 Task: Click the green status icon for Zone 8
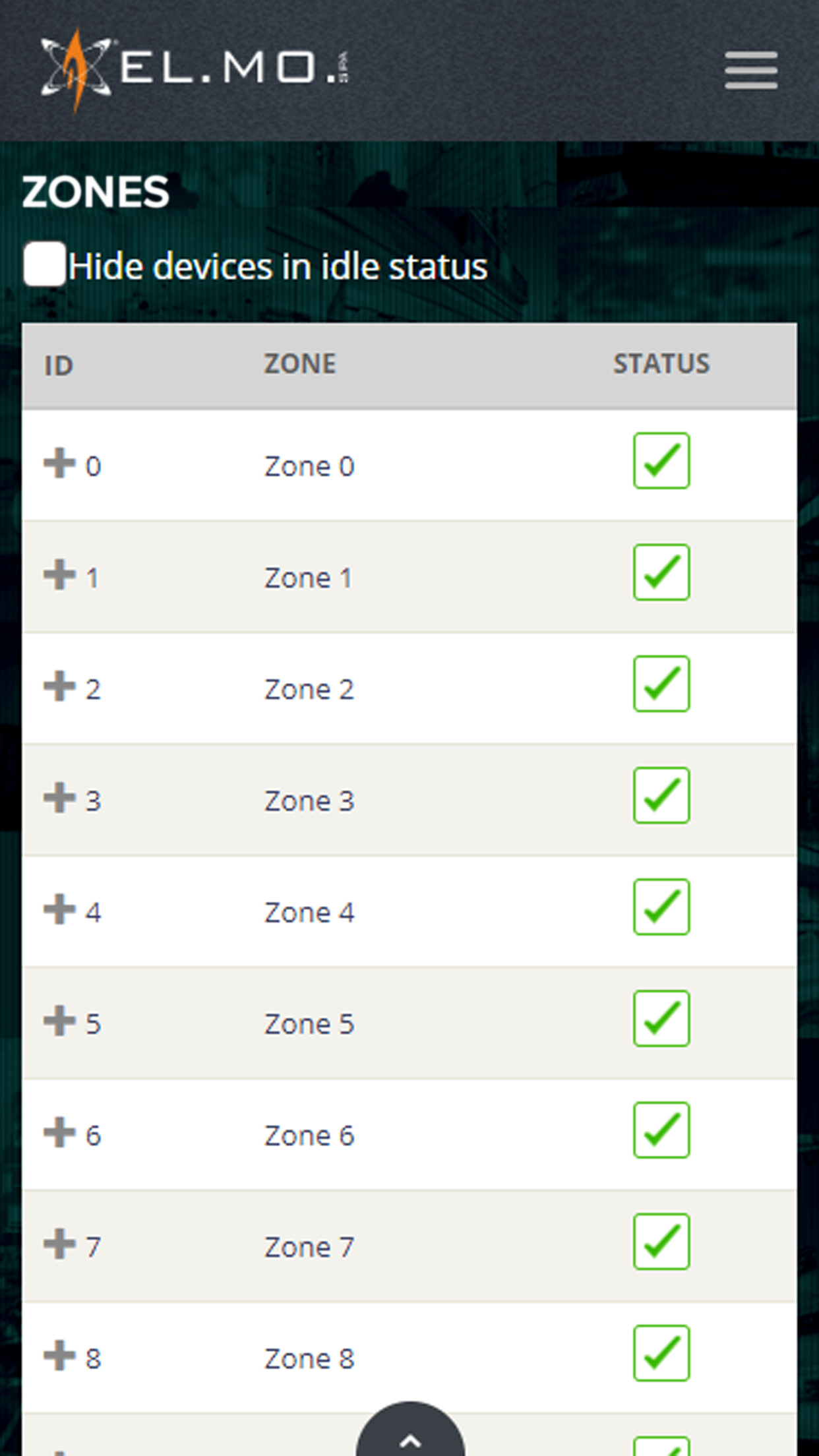point(661,1354)
